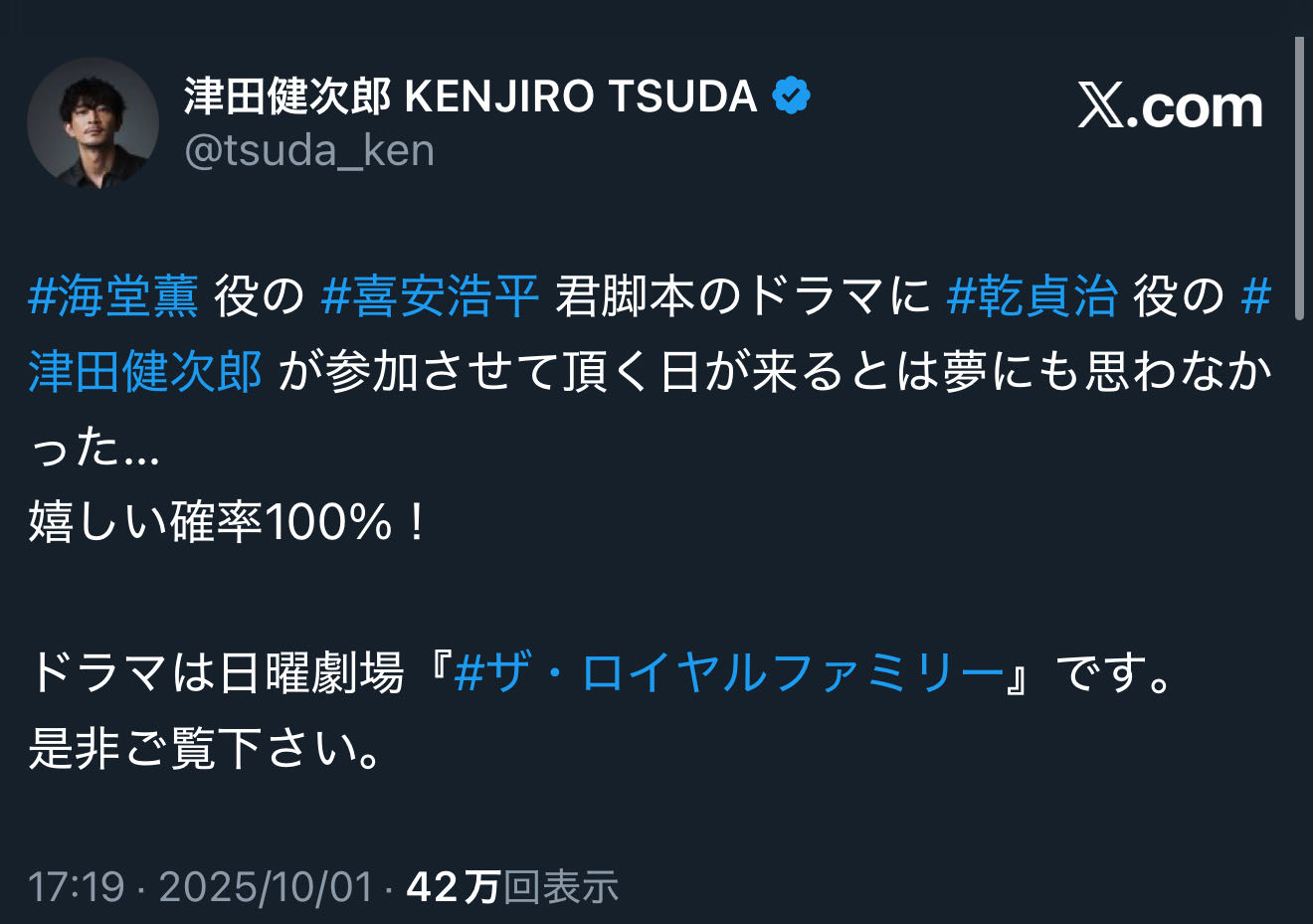Open the #海堂薫 hashtag
Viewport: 1313px width, 924px height.
point(113,296)
